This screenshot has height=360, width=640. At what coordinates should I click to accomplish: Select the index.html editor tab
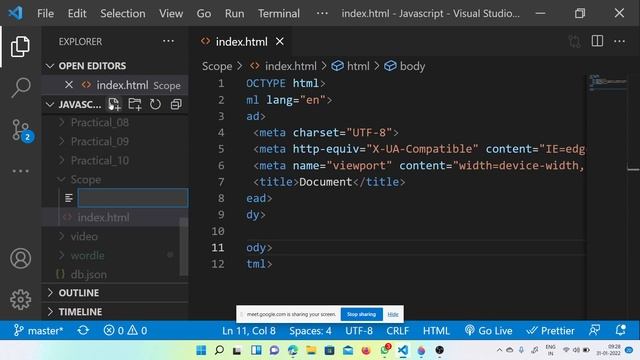coord(241,42)
